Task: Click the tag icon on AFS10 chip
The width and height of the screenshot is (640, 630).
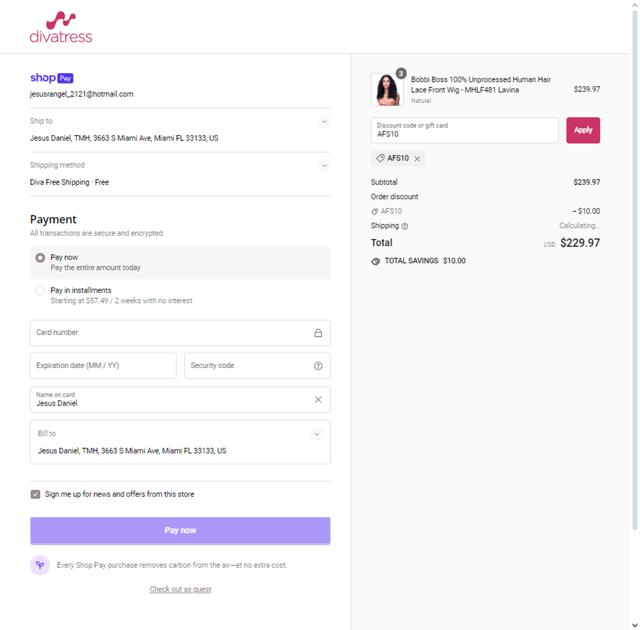Action: click(380, 158)
